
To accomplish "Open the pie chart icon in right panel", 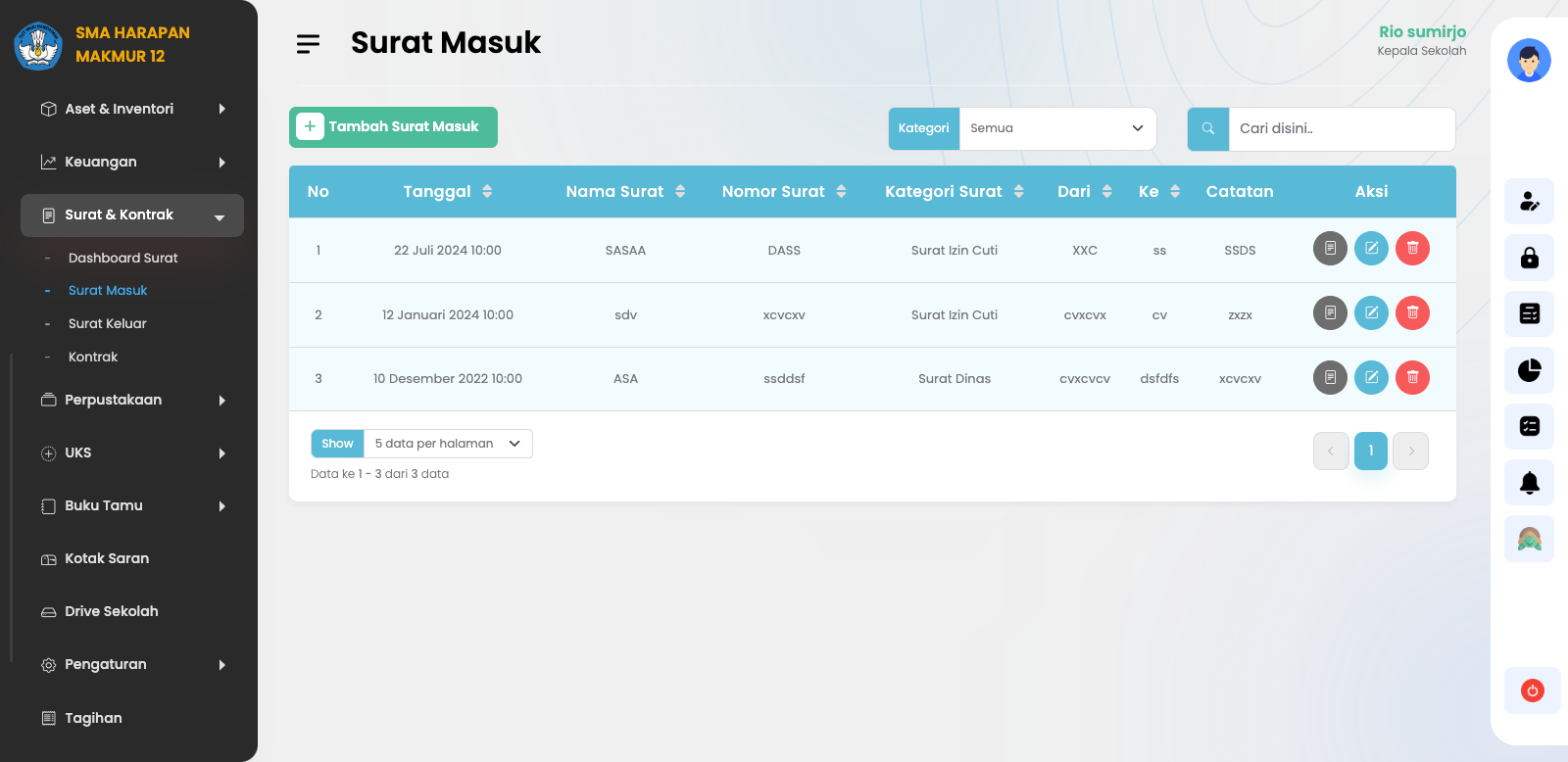I will (x=1529, y=370).
